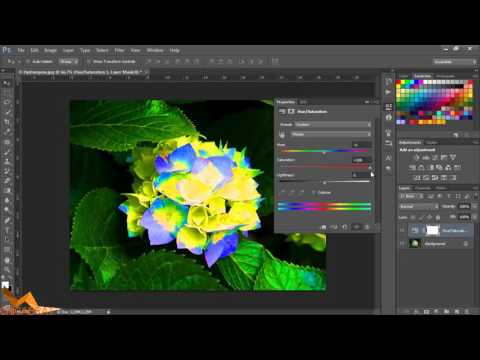Click the layer Opacity field
Screen dimensions: 480x360
pos(464,207)
